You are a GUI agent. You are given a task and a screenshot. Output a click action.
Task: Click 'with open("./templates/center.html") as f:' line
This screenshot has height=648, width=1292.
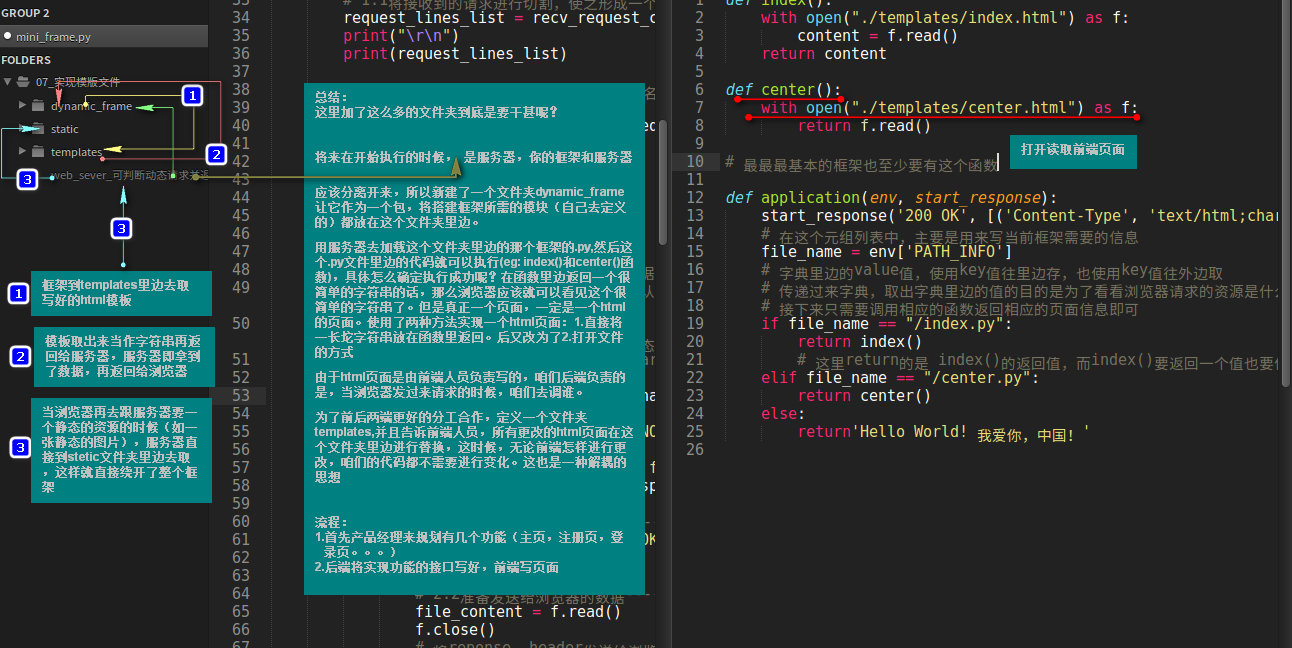point(950,108)
